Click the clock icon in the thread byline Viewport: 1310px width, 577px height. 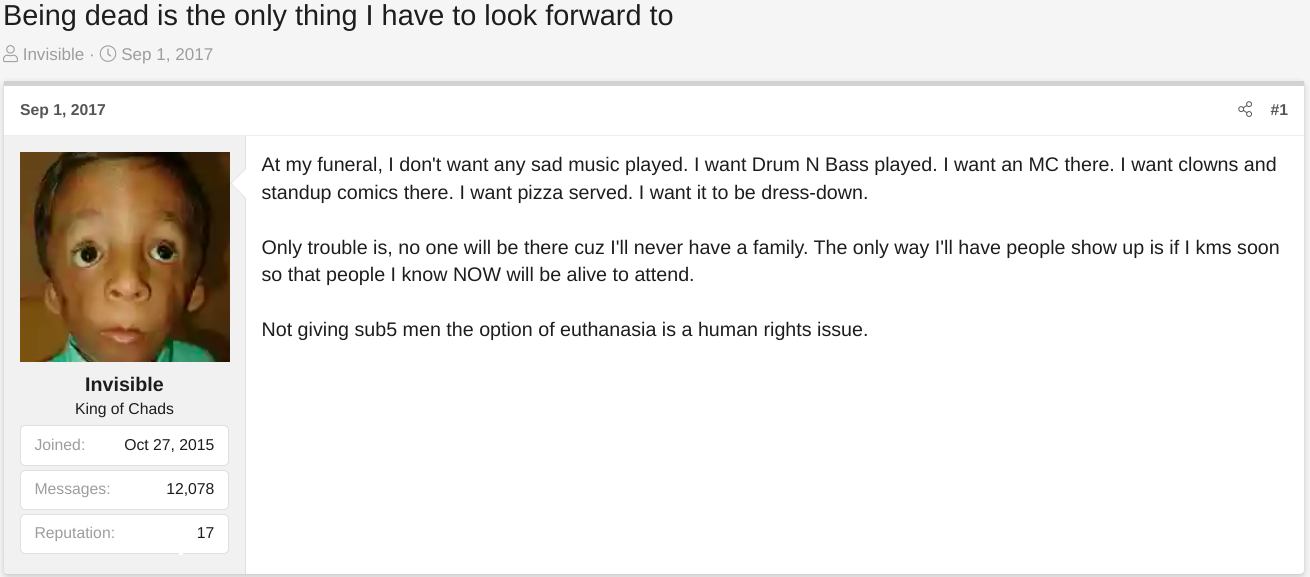108,54
